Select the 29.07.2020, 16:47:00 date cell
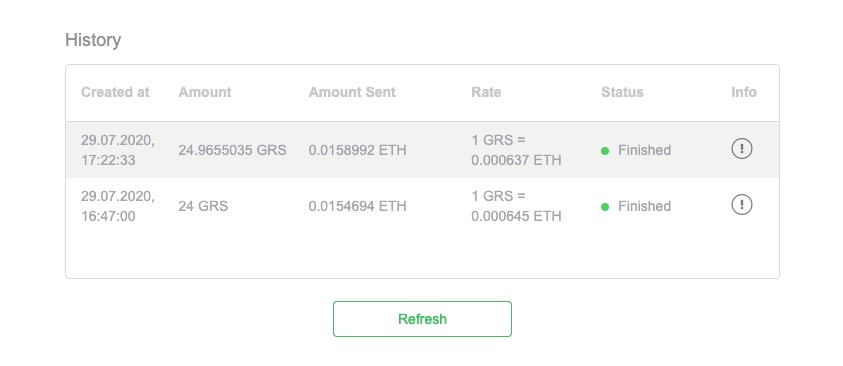The image size is (843, 366). (118, 206)
